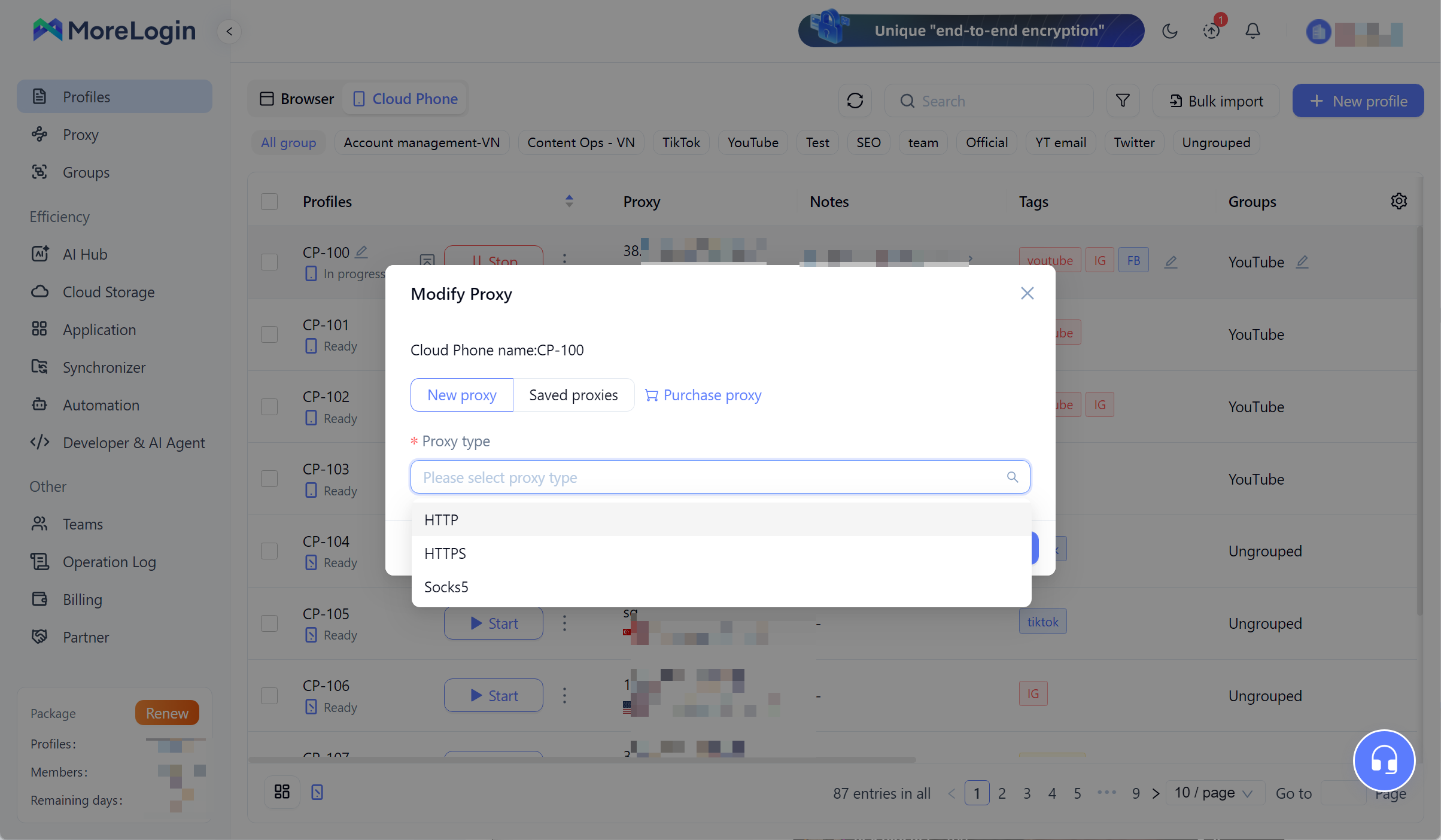The width and height of the screenshot is (1441, 840).
Task: Switch to the Saved proxies tab
Action: [573, 395]
